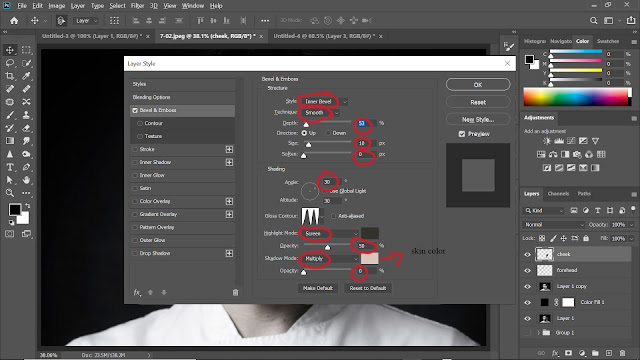Click the Reset to Default button

367,288
